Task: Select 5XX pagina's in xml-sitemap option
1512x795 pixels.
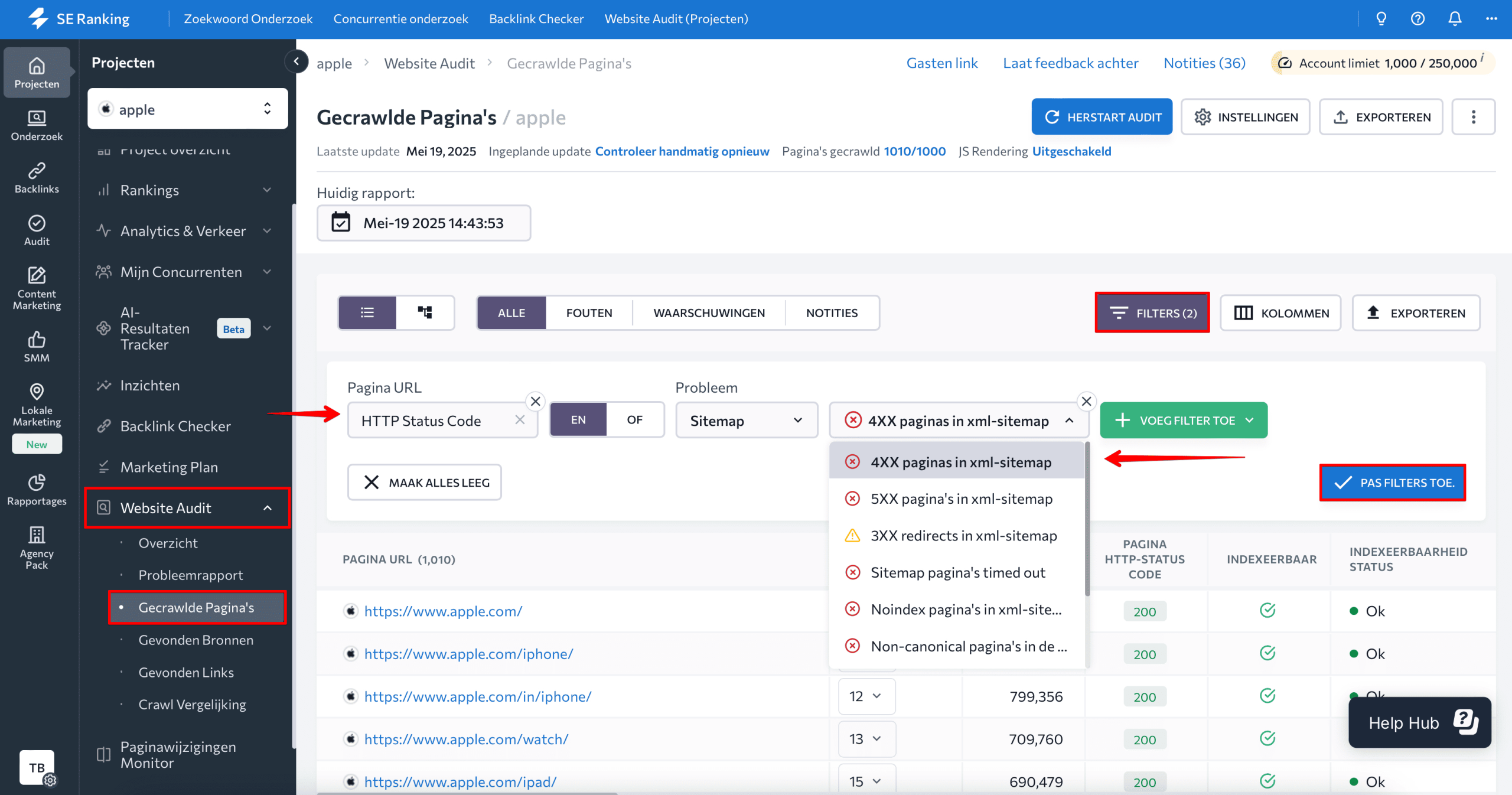Action: click(957, 499)
